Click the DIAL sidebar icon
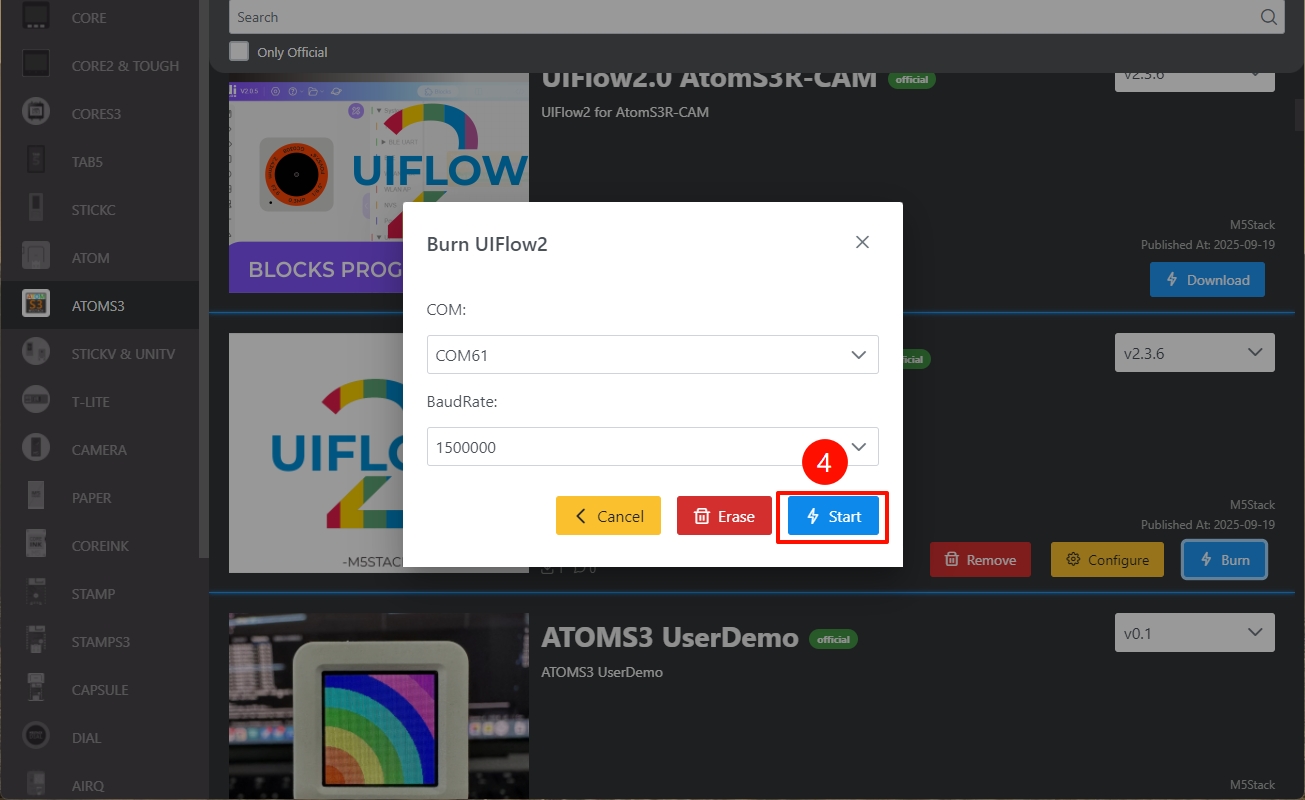 36,737
